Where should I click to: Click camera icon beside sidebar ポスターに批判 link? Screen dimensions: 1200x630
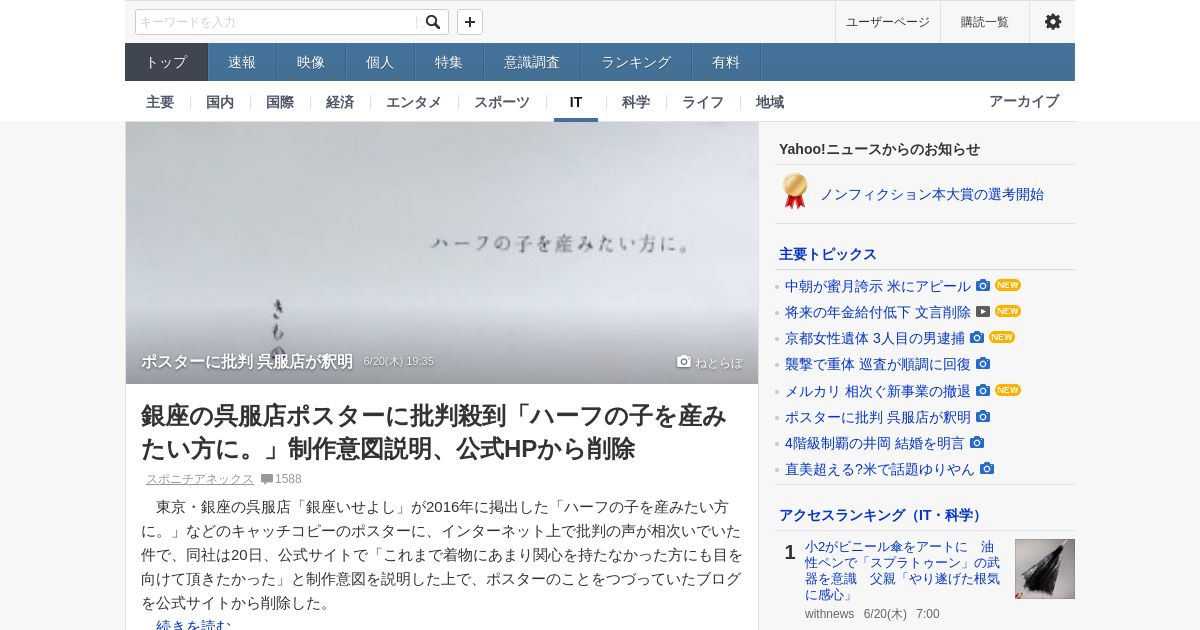coord(983,416)
